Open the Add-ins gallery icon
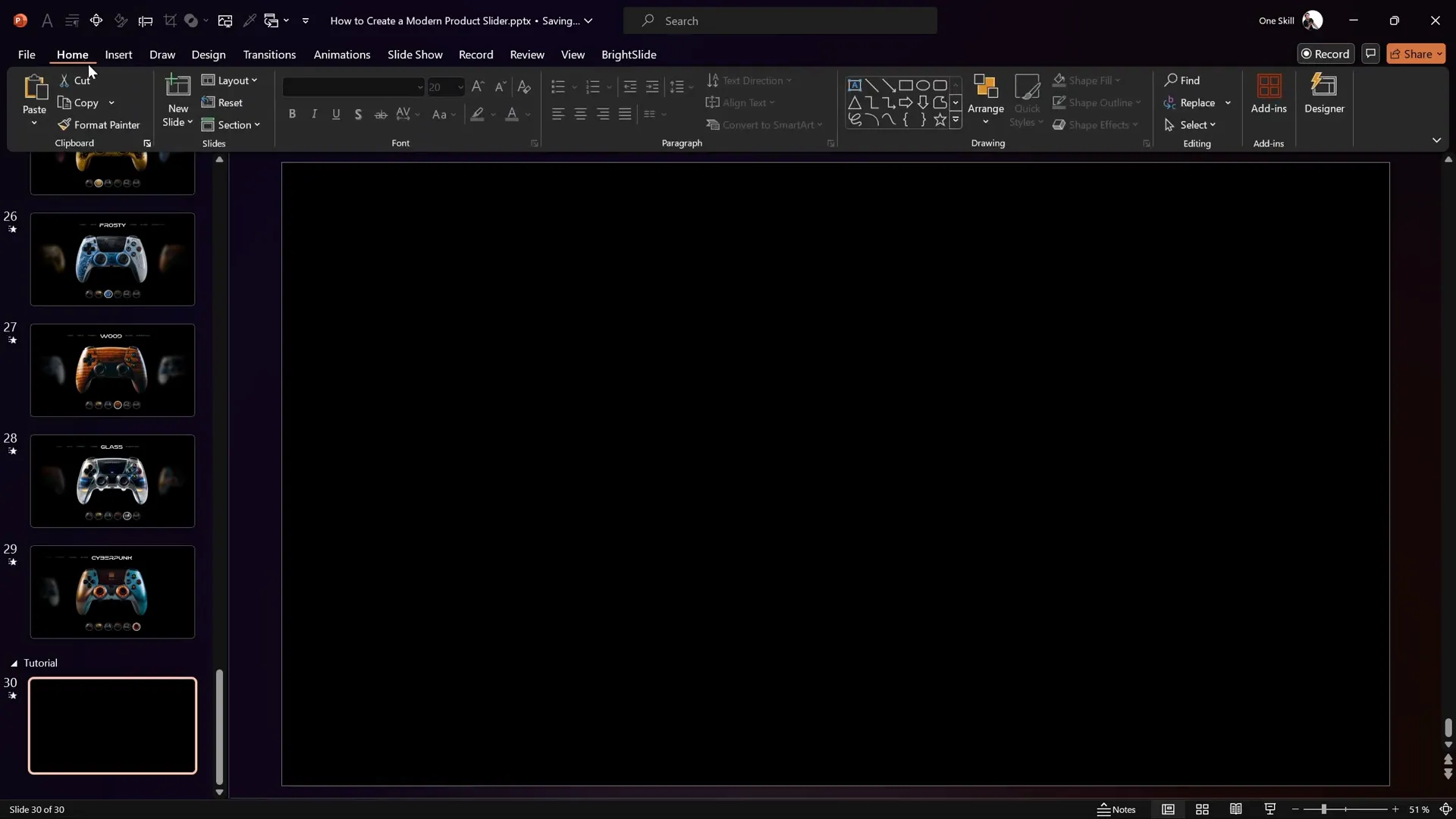This screenshot has height=819, width=1456. pyautogui.click(x=1269, y=86)
